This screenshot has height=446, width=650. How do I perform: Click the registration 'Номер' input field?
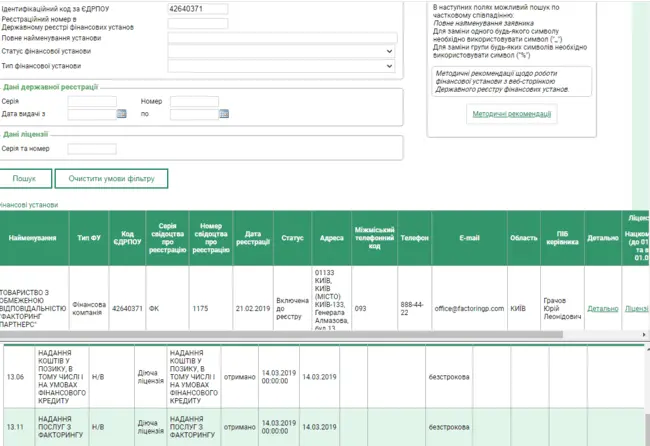(x=194, y=101)
